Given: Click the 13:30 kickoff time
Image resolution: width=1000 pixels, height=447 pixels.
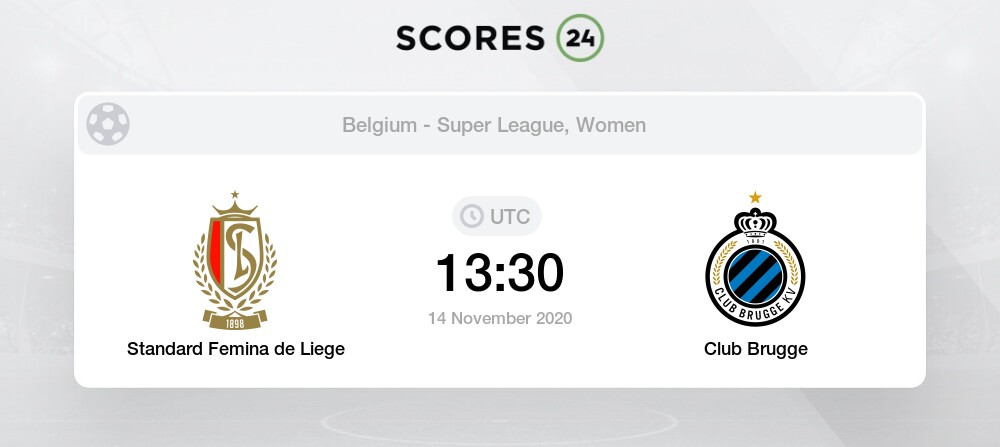Looking at the screenshot, I should coord(500,273).
